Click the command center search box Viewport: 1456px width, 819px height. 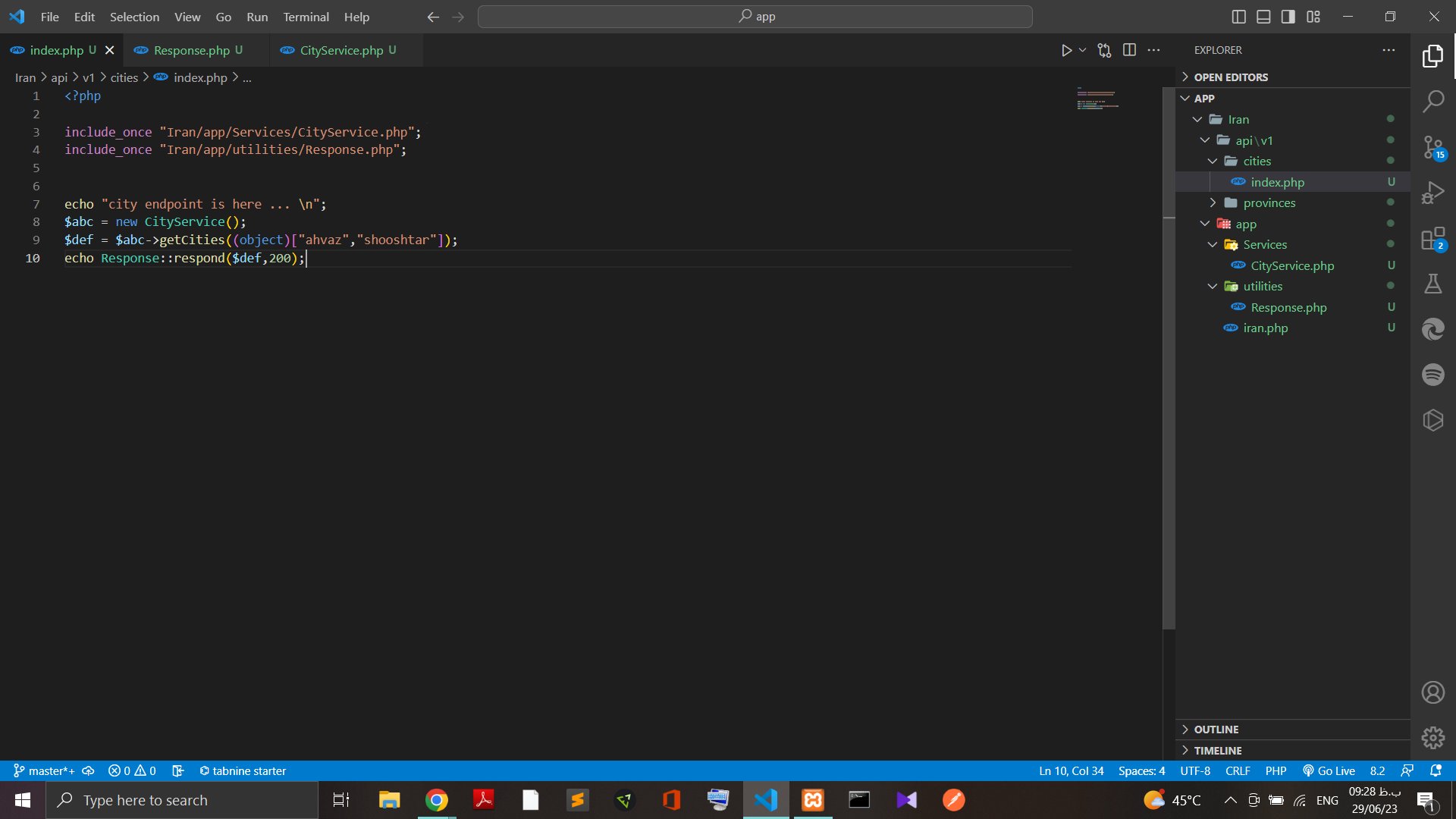[755, 17]
